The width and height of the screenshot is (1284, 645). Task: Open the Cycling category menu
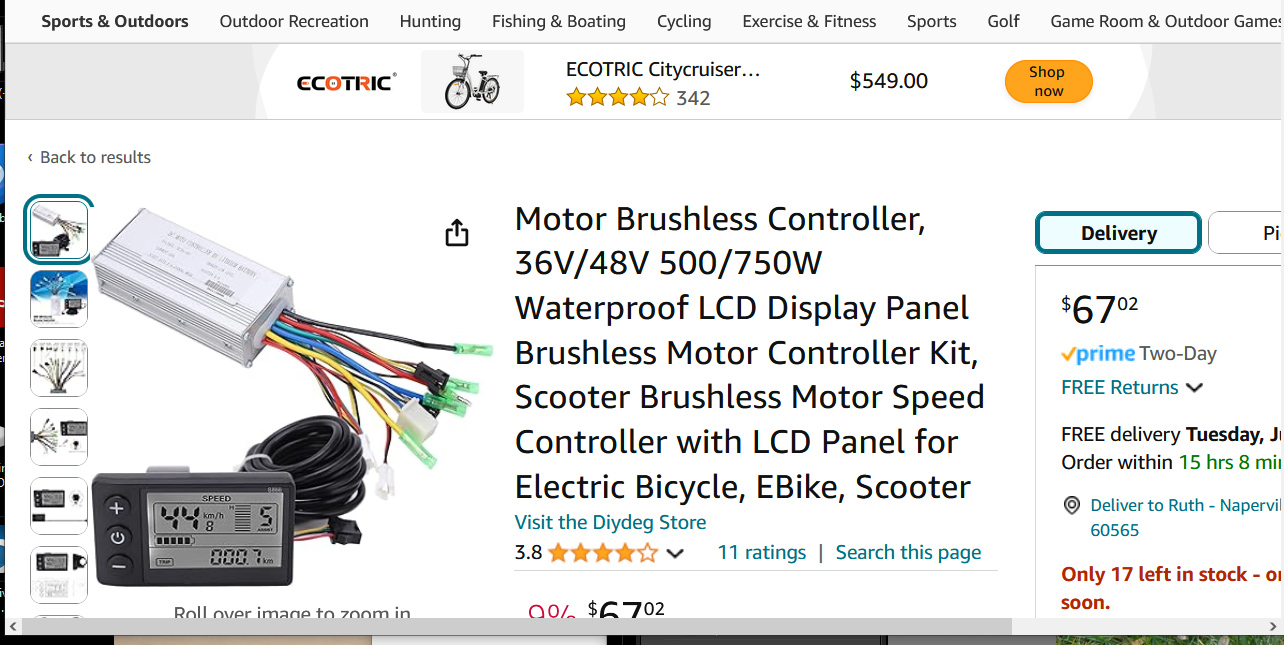tap(684, 21)
